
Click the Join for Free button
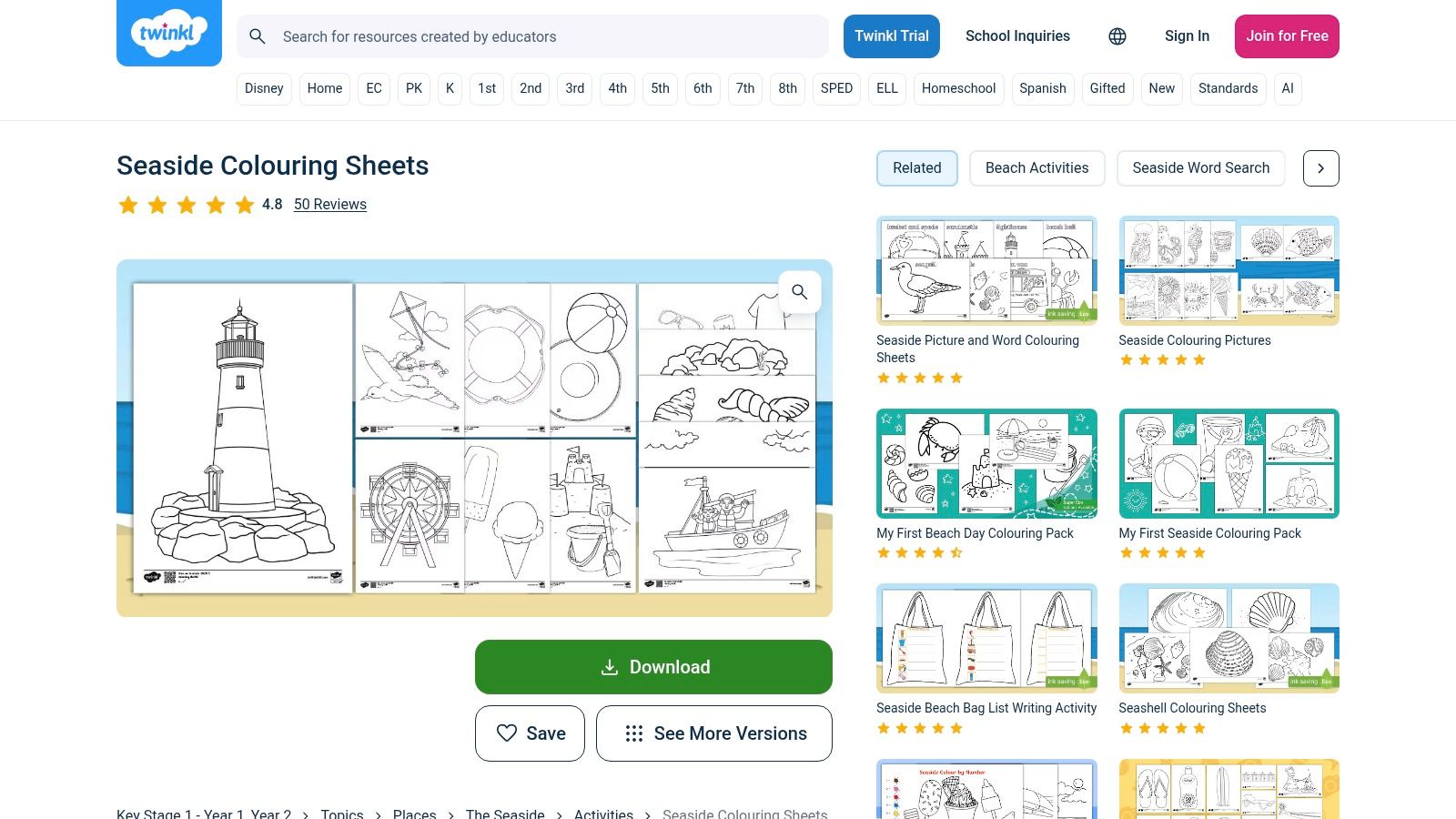pyautogui.click(x=1287, y=36)
